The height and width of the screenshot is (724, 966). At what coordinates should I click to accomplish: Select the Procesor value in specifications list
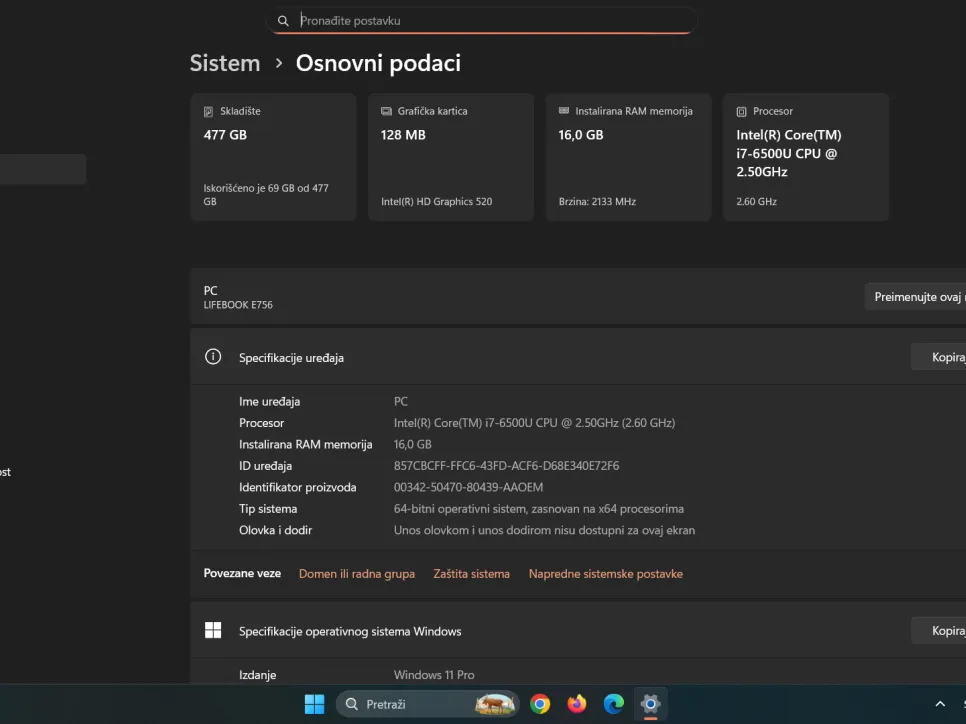[x=534, y=423]
